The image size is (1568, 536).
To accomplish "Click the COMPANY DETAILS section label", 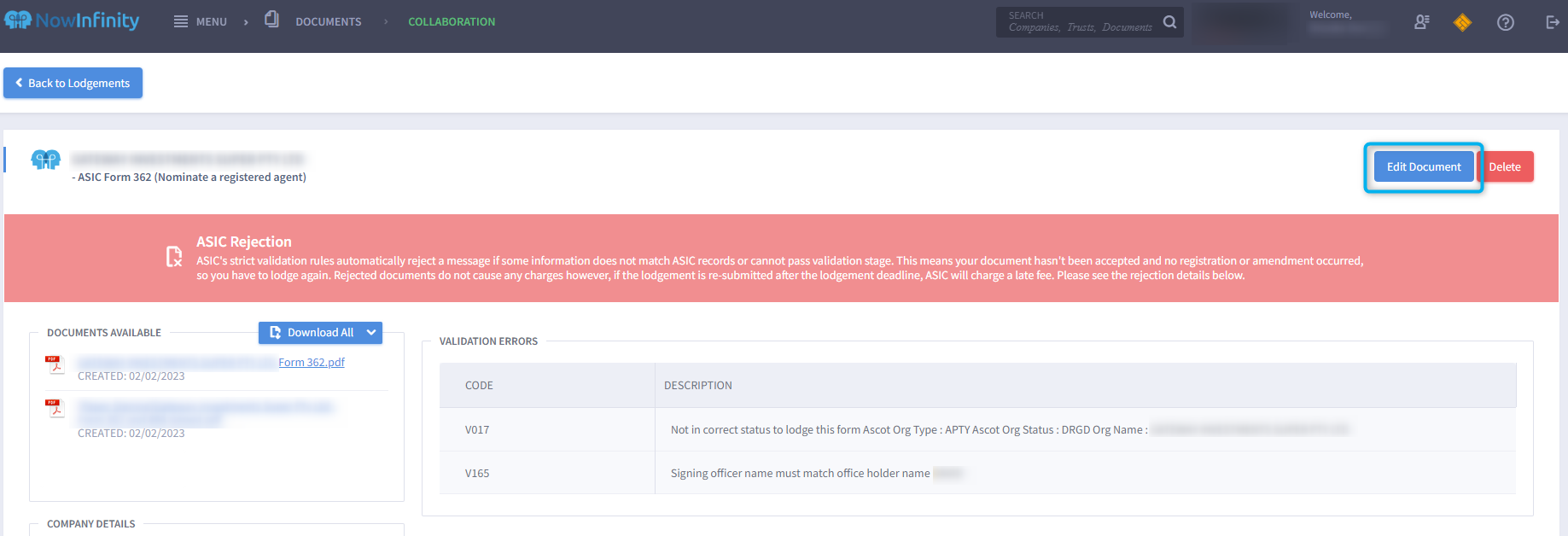I will (x=90, y=524).
